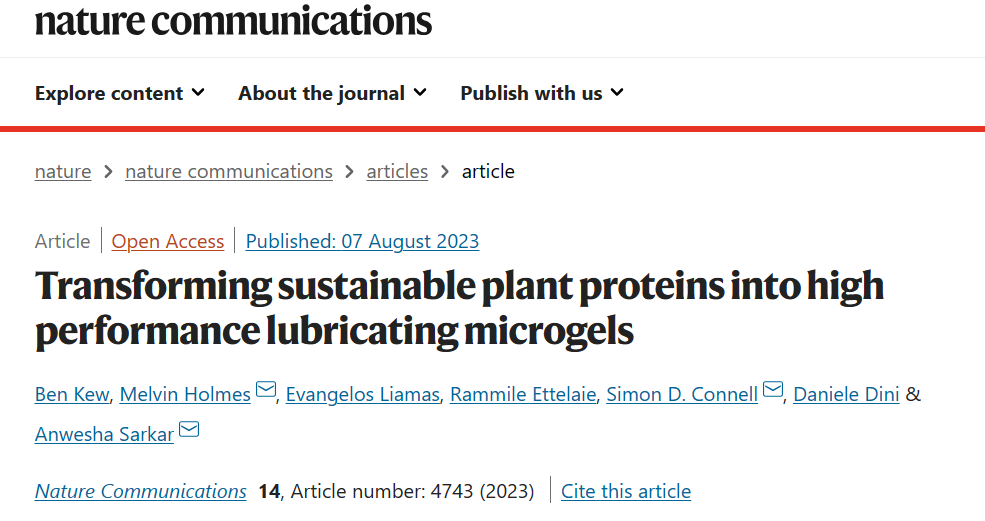
Task: Select author Evangelos Liamas
Action: [x=362, y=394]
